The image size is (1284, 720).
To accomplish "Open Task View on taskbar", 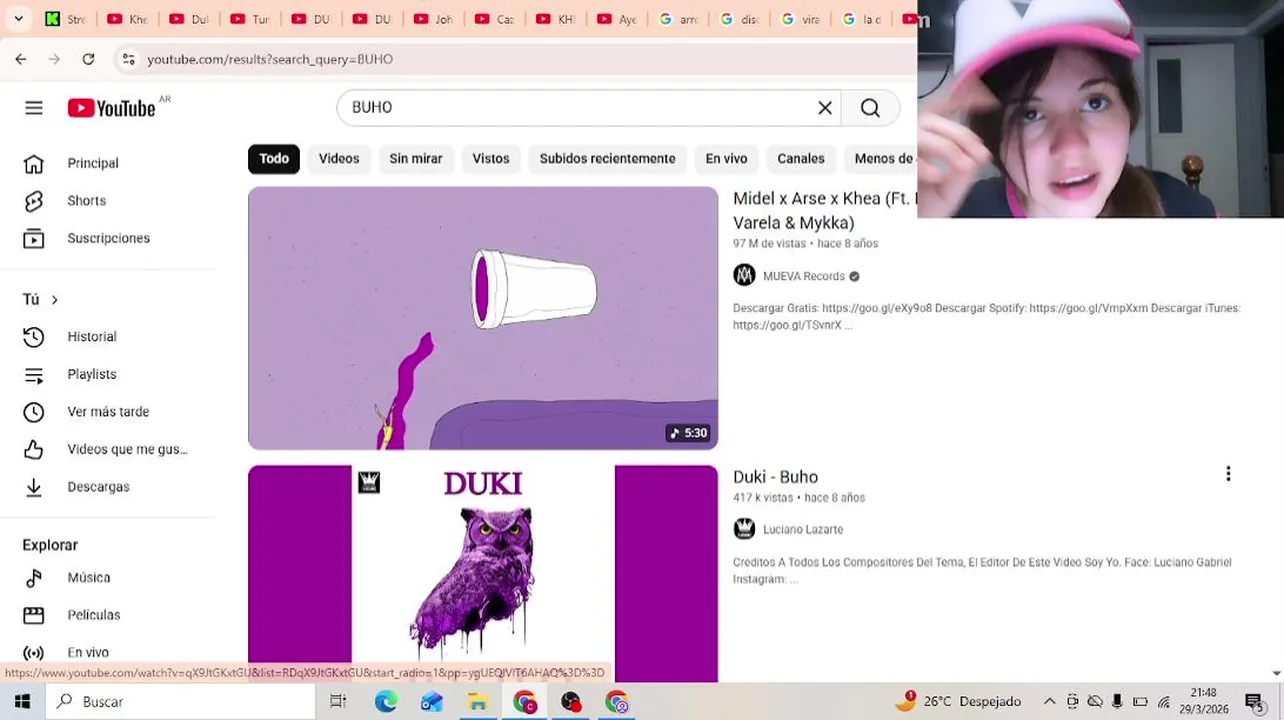I will (338, 702).
